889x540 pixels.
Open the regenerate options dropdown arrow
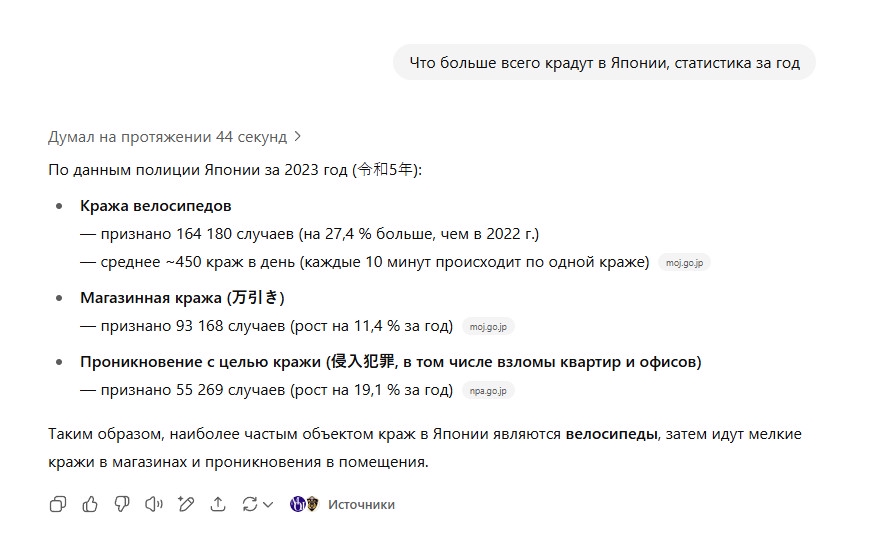tap(268, 505)
